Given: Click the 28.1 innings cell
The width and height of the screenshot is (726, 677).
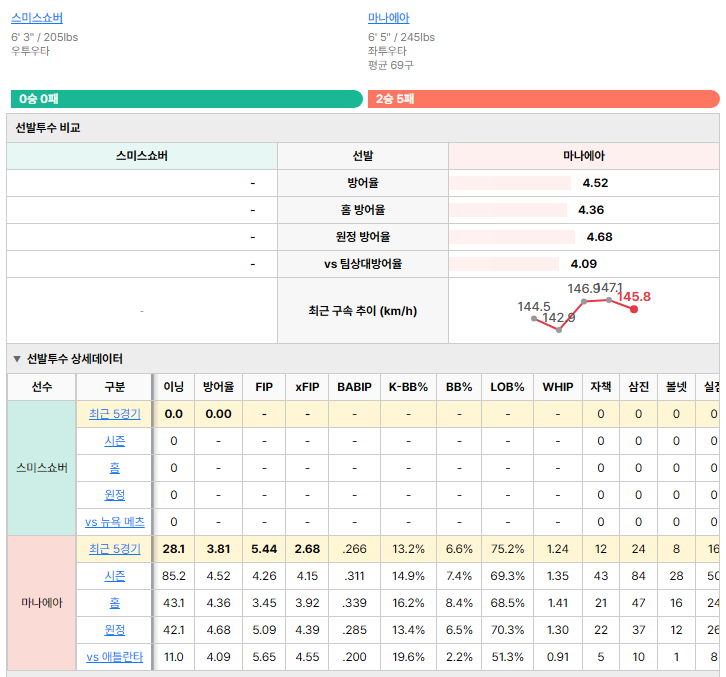Looking at the screenshot, I should coord(174,549).
